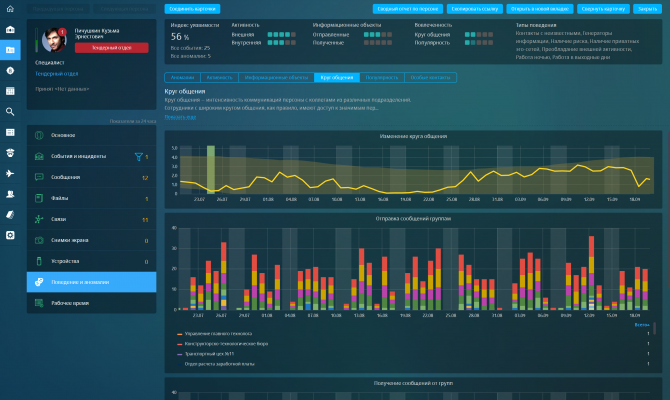Click the Отправка сообщений группам chart title
Viewport: 670px width, 400px height.
coord(413,218)
